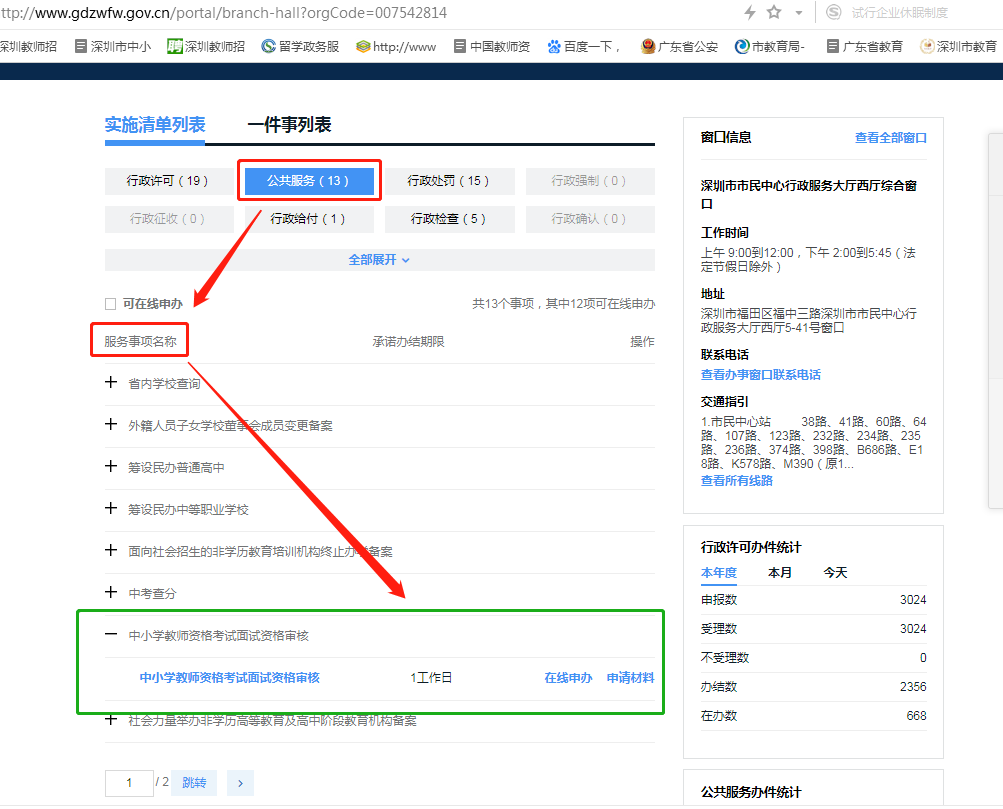Open the 市教育局 bookmark
1003x809 pixels.
tap(770, 46)
